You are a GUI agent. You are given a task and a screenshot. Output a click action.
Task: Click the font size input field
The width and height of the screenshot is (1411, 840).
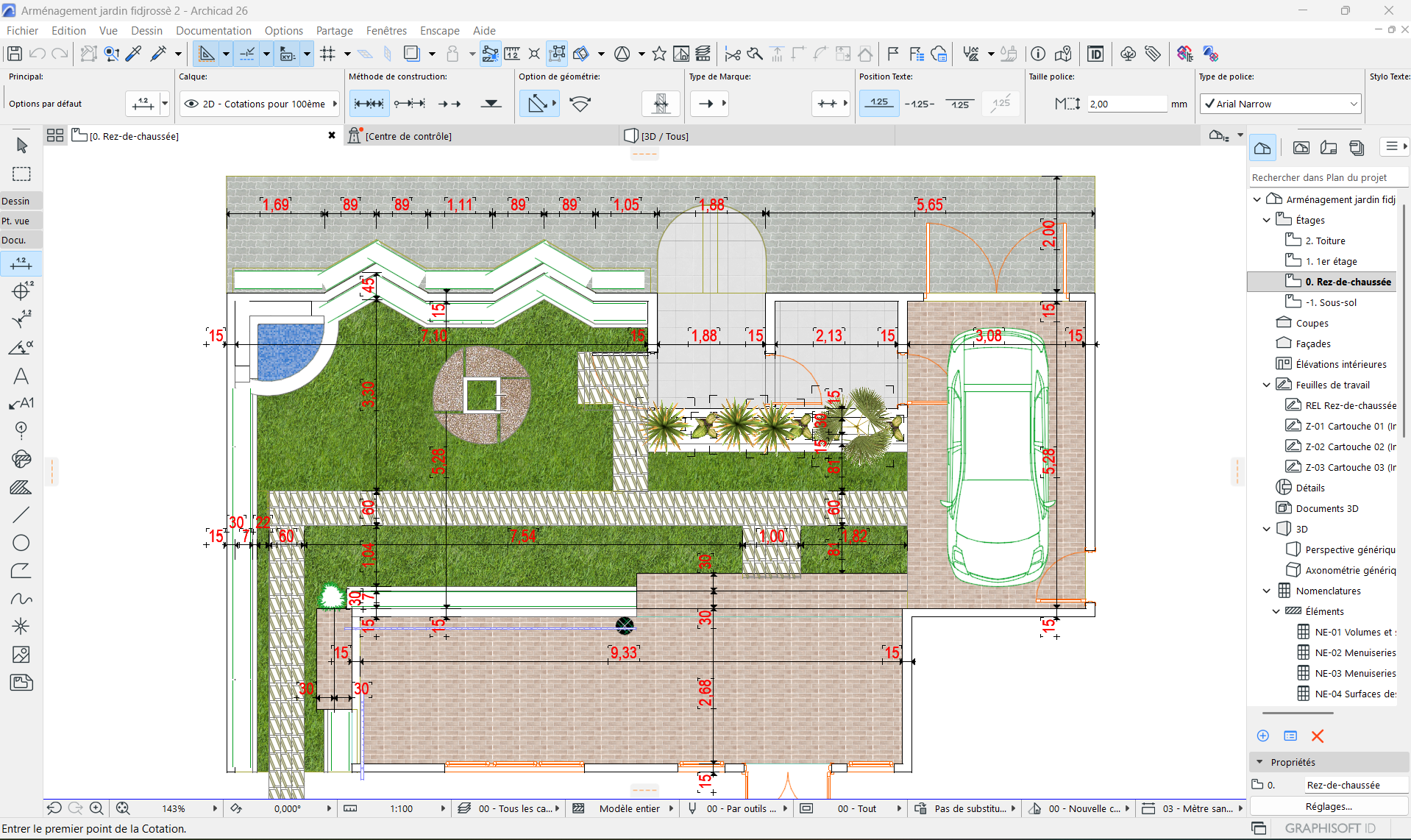(x=1126, y=104)
